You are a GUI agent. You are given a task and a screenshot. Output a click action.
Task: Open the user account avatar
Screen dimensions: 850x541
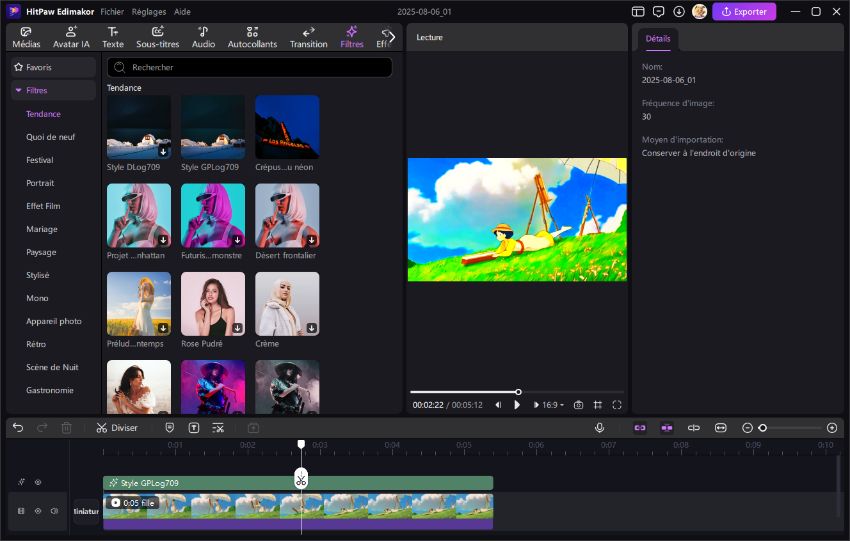click(699, 11)
